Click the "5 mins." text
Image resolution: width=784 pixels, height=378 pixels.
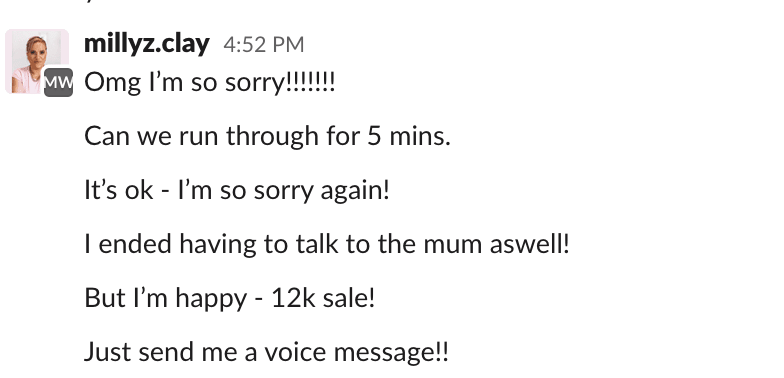coord(410,136)
